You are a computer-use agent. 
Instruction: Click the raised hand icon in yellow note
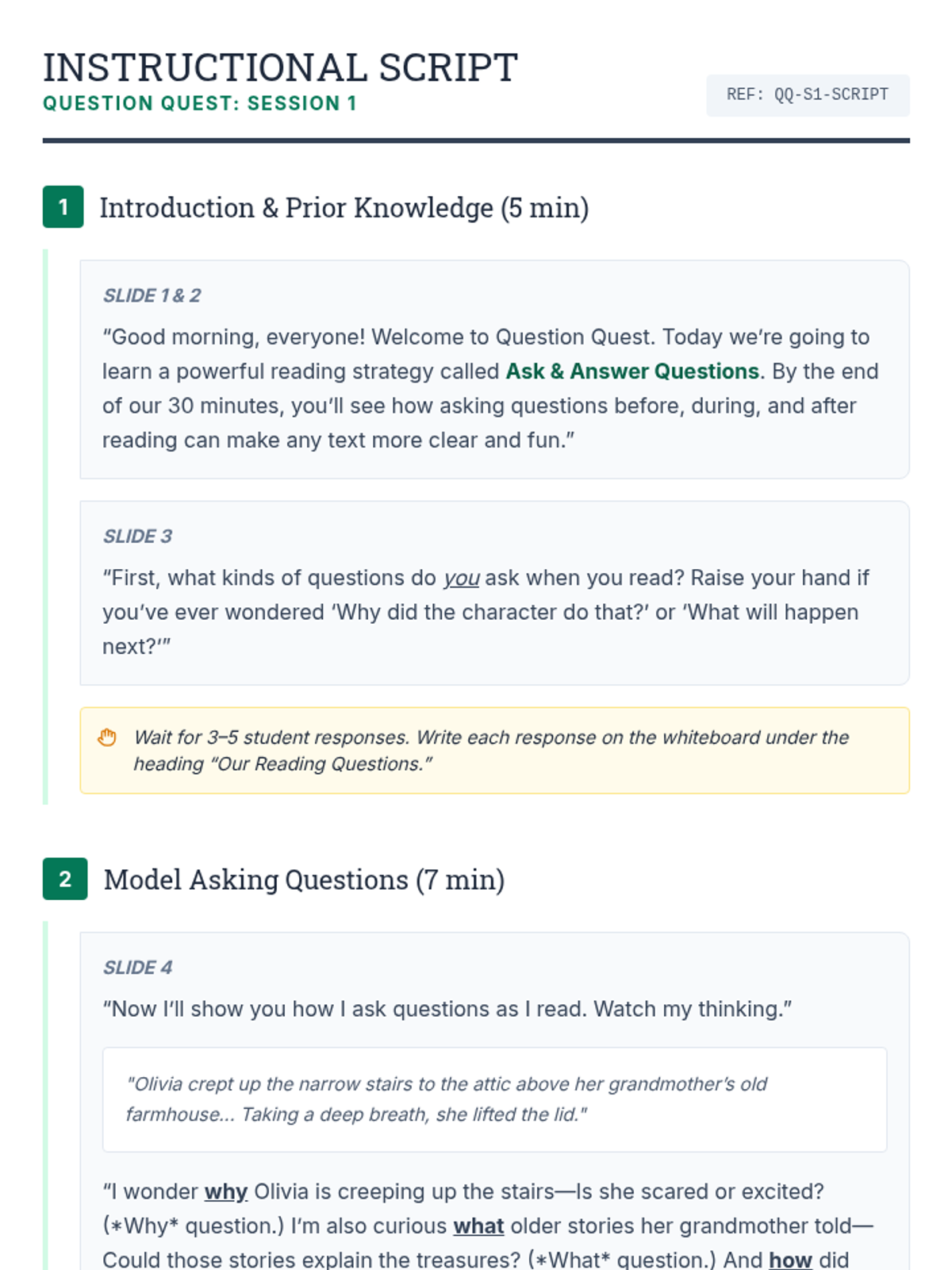(x=107, y=737)
